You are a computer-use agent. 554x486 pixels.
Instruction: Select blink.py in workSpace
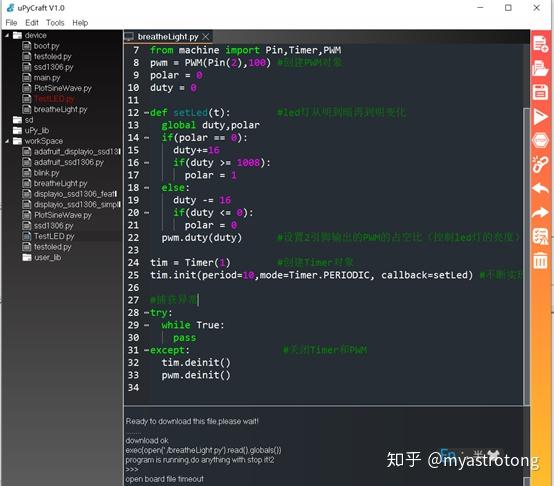click(46, 173)
